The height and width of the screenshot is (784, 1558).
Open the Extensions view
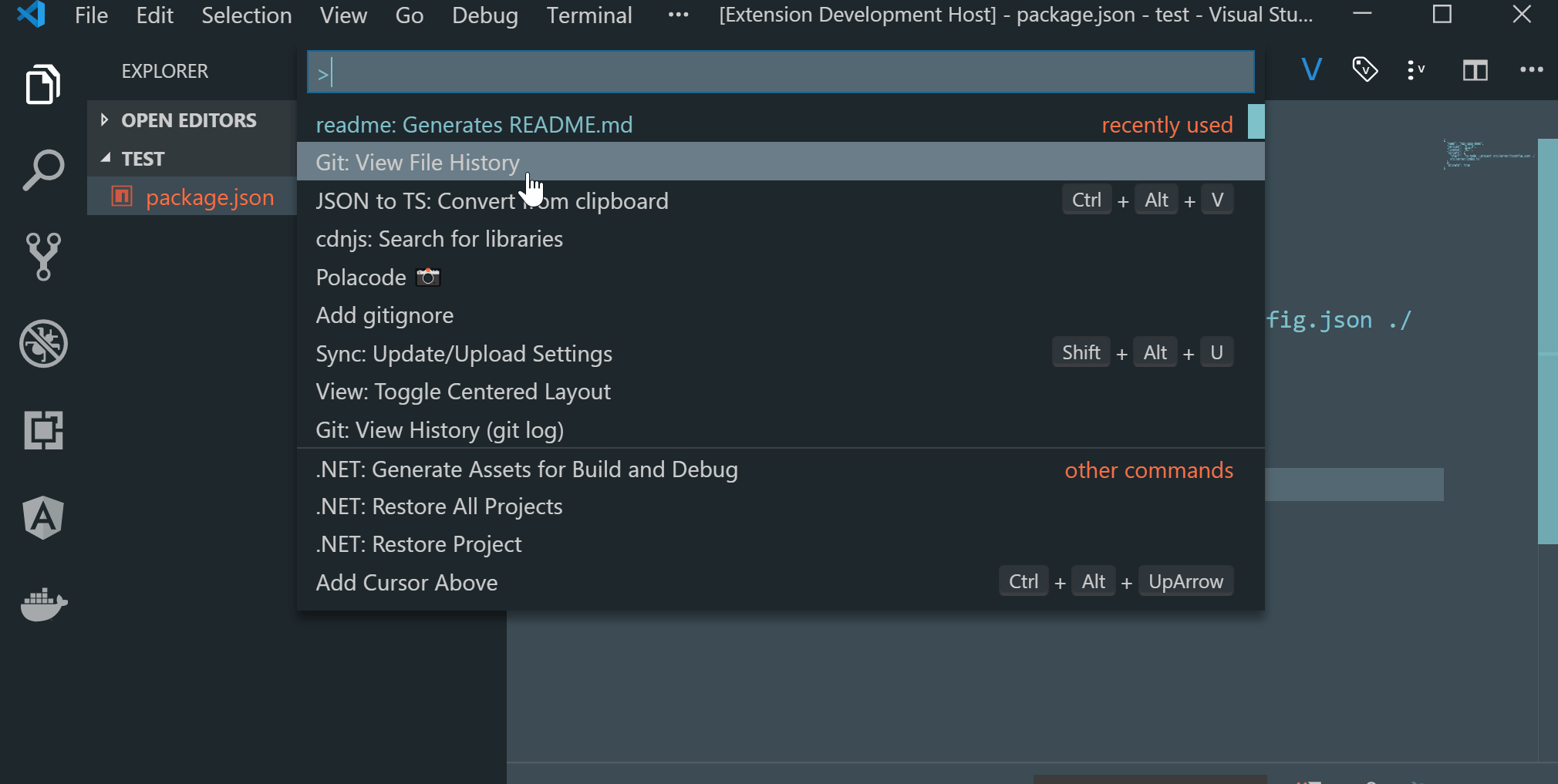[x=42, y=430]
